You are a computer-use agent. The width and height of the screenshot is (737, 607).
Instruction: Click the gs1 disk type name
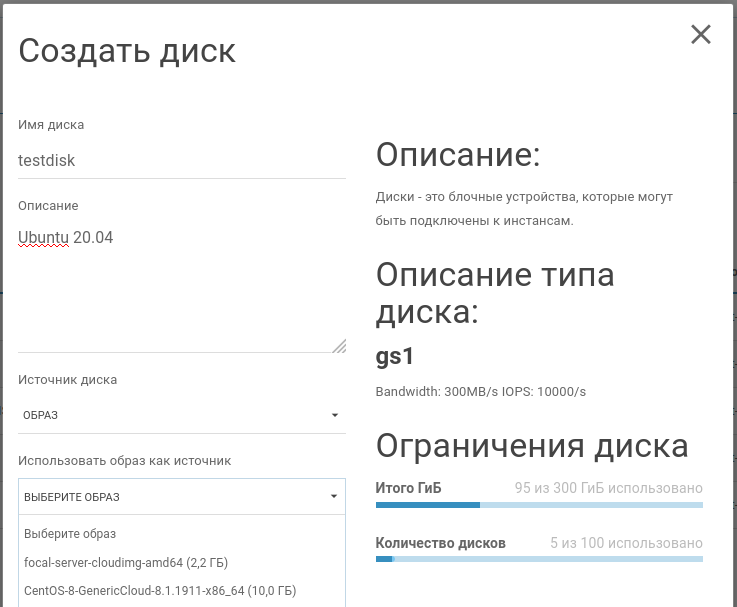[395, 356]
